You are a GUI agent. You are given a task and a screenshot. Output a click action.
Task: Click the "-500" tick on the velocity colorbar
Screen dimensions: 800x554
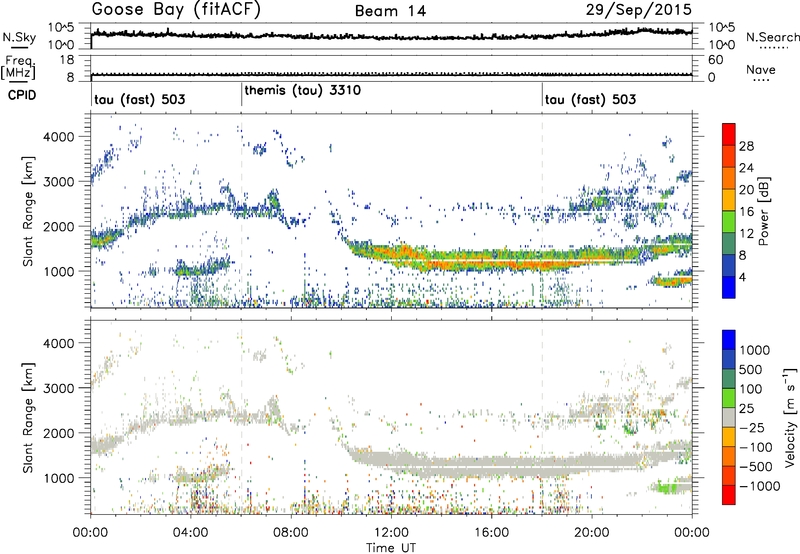tap(756, 467)
